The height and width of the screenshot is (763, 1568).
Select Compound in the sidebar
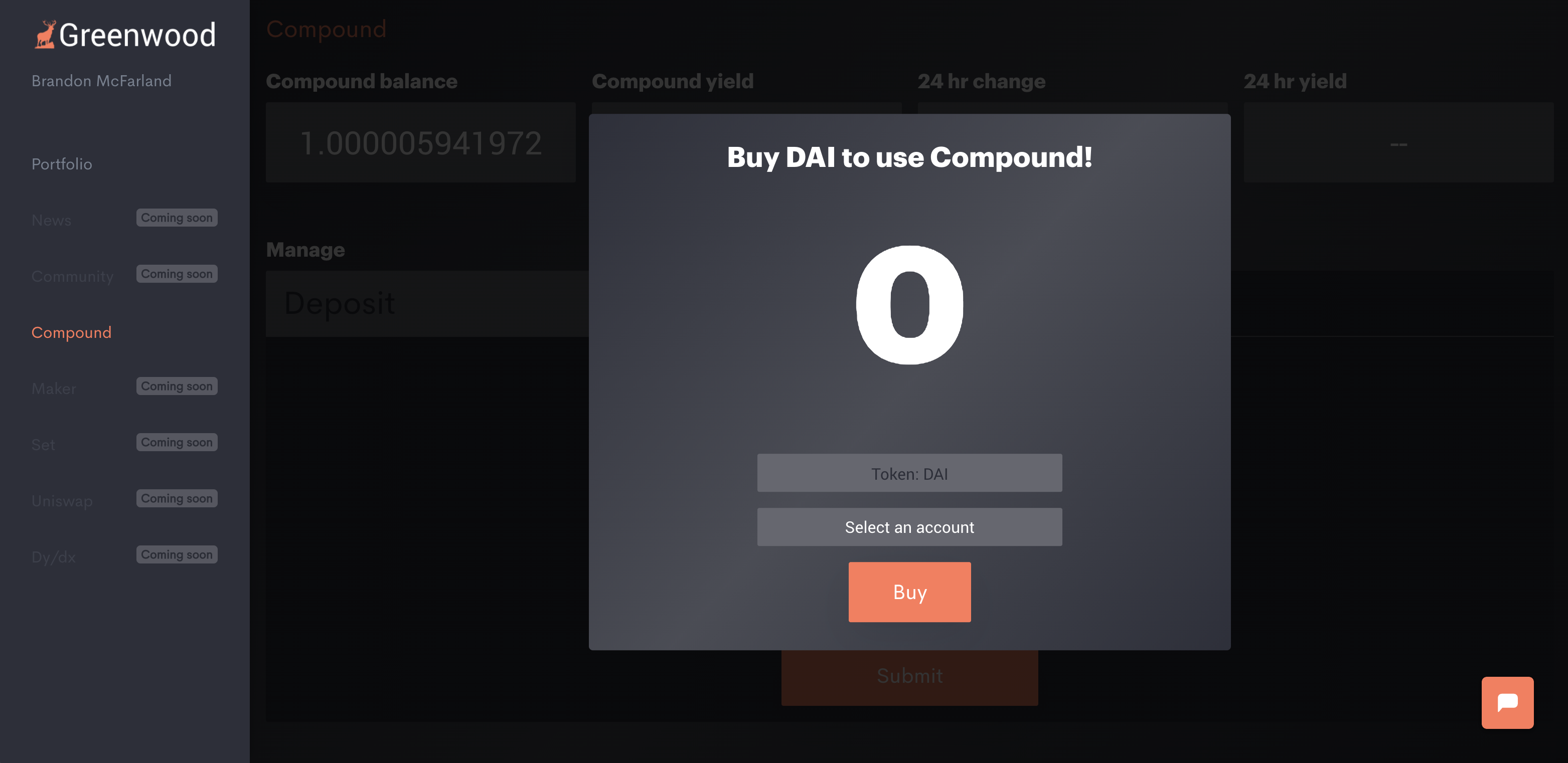tap(71, 332)
